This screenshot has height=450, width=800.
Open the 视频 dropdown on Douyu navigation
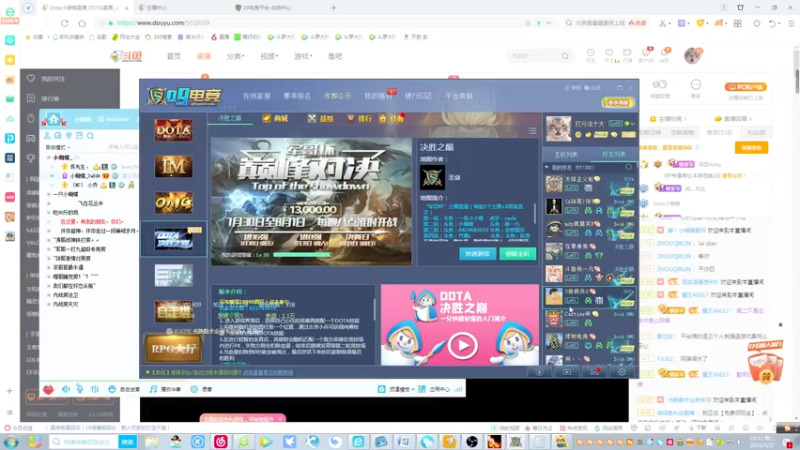coord(269,56)
